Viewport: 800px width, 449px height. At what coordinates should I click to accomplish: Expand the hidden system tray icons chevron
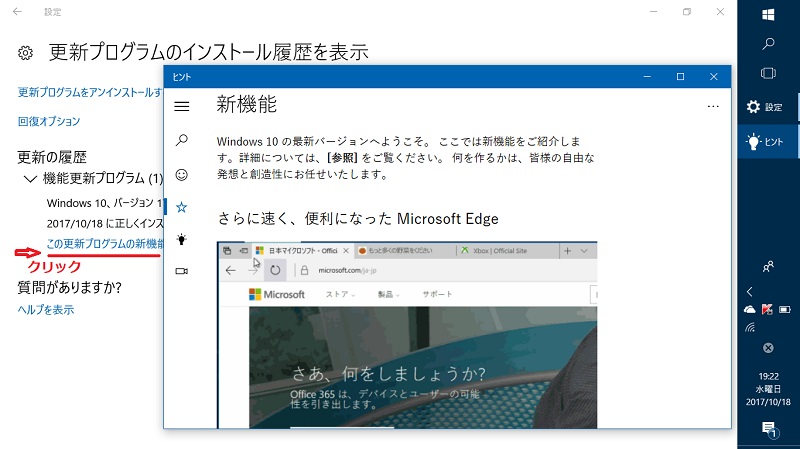click(749, 292)
